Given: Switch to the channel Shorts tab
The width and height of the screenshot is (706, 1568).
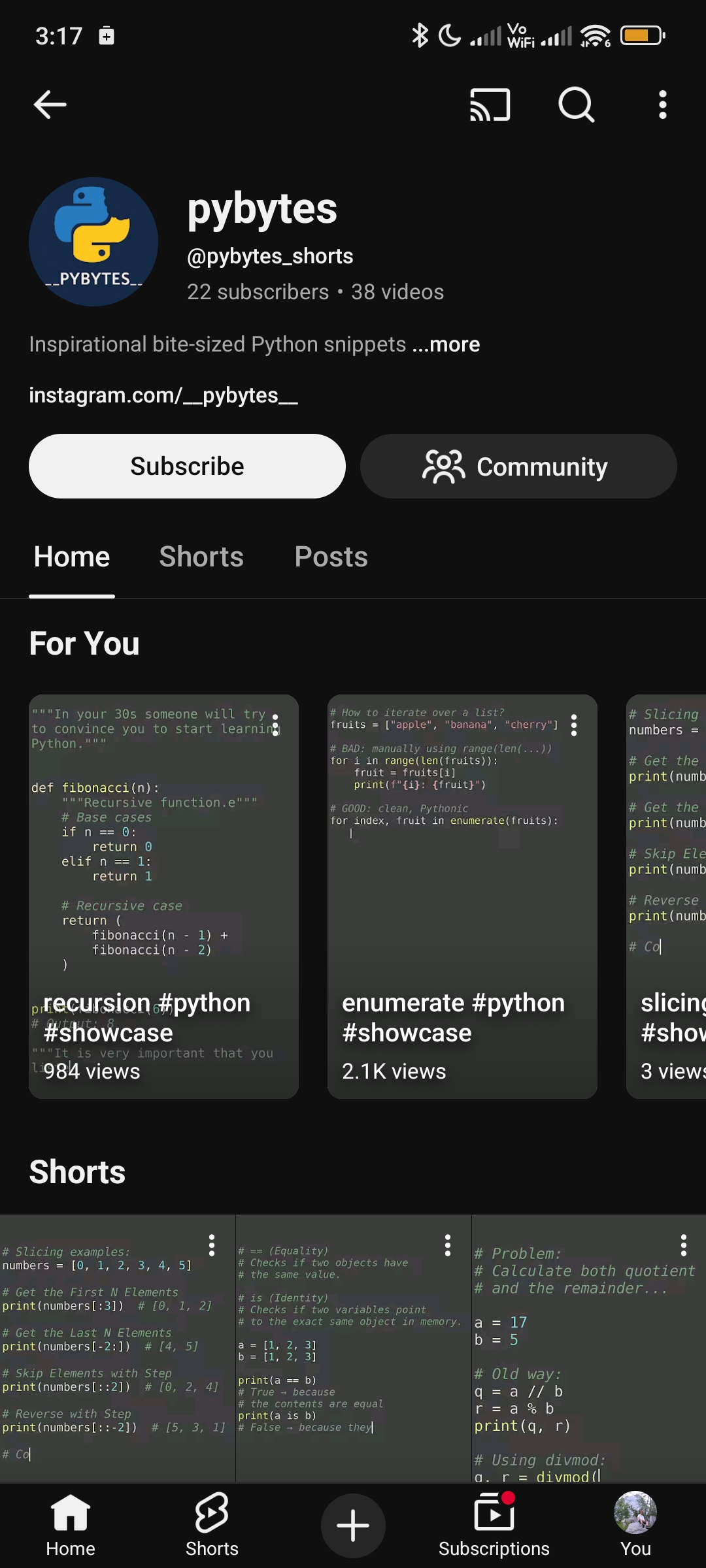Looking at the screenshot, I should pyautogui.click(x=201, y=557).
